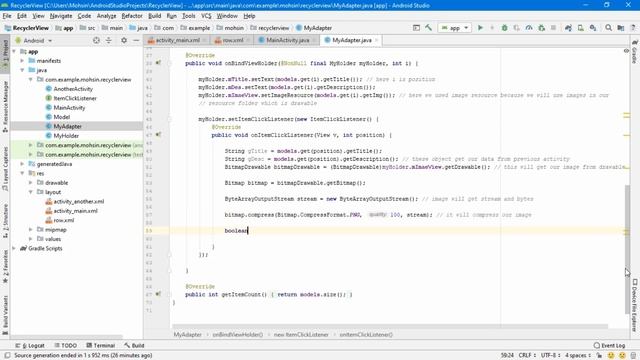
Task: Click collapse all icon in Project panel
Action: (109, 40)
